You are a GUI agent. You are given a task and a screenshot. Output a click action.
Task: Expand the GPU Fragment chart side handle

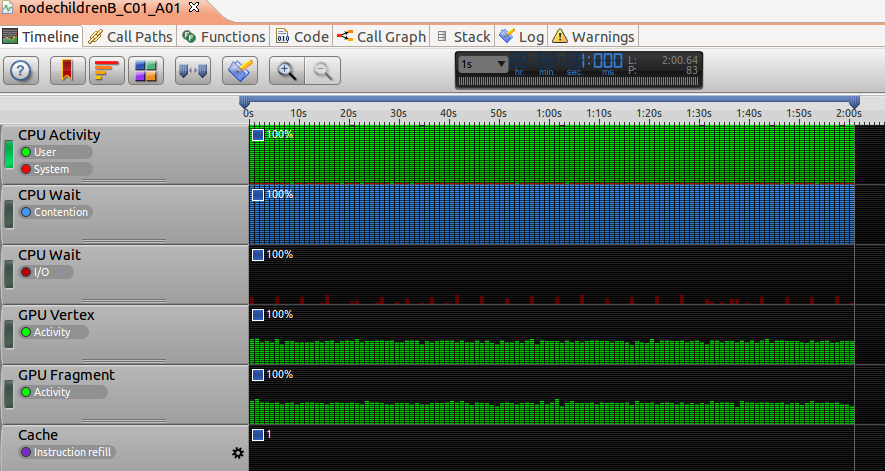(x=9, y=393)
